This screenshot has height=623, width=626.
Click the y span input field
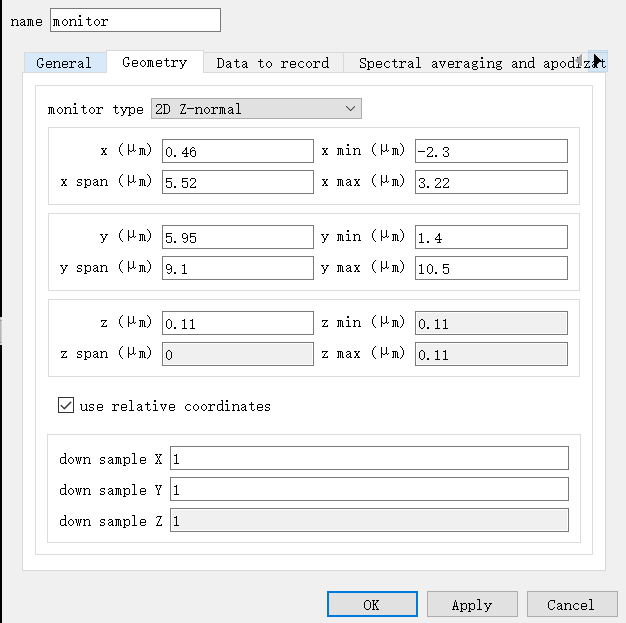[x=238, y=268]
